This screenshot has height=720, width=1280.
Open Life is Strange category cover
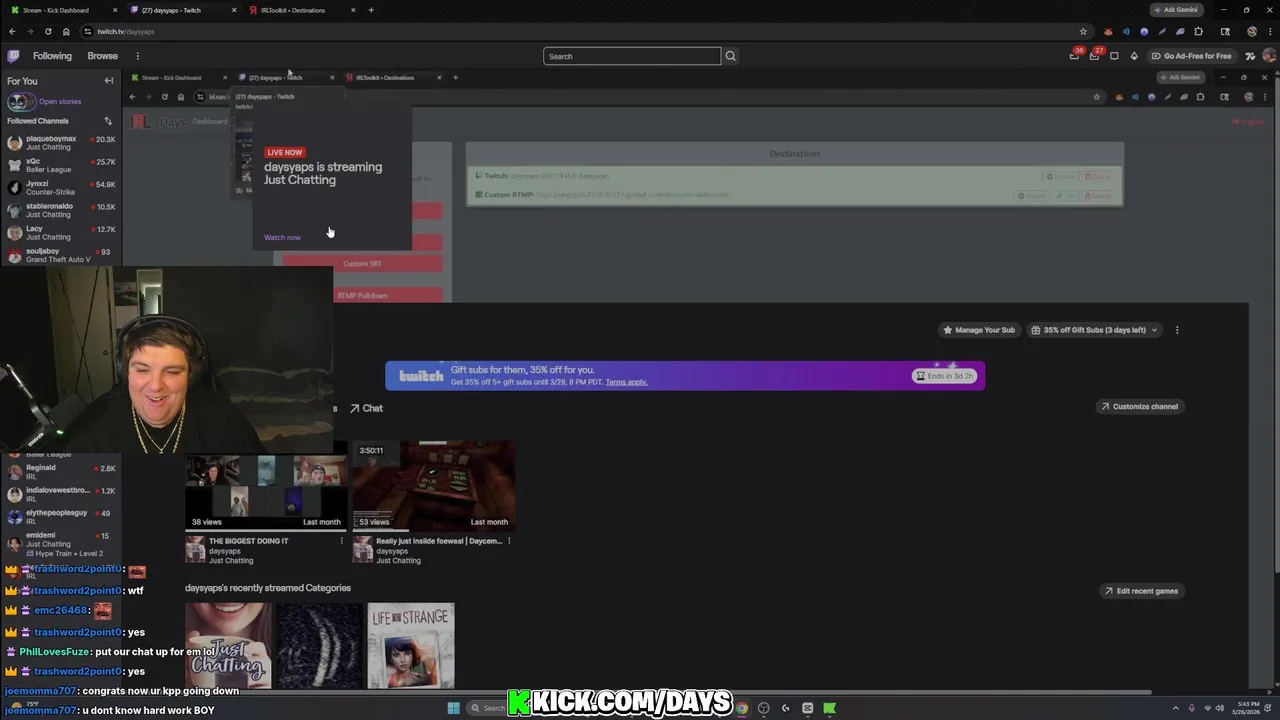pyautogui.click(x=411, y=646)
